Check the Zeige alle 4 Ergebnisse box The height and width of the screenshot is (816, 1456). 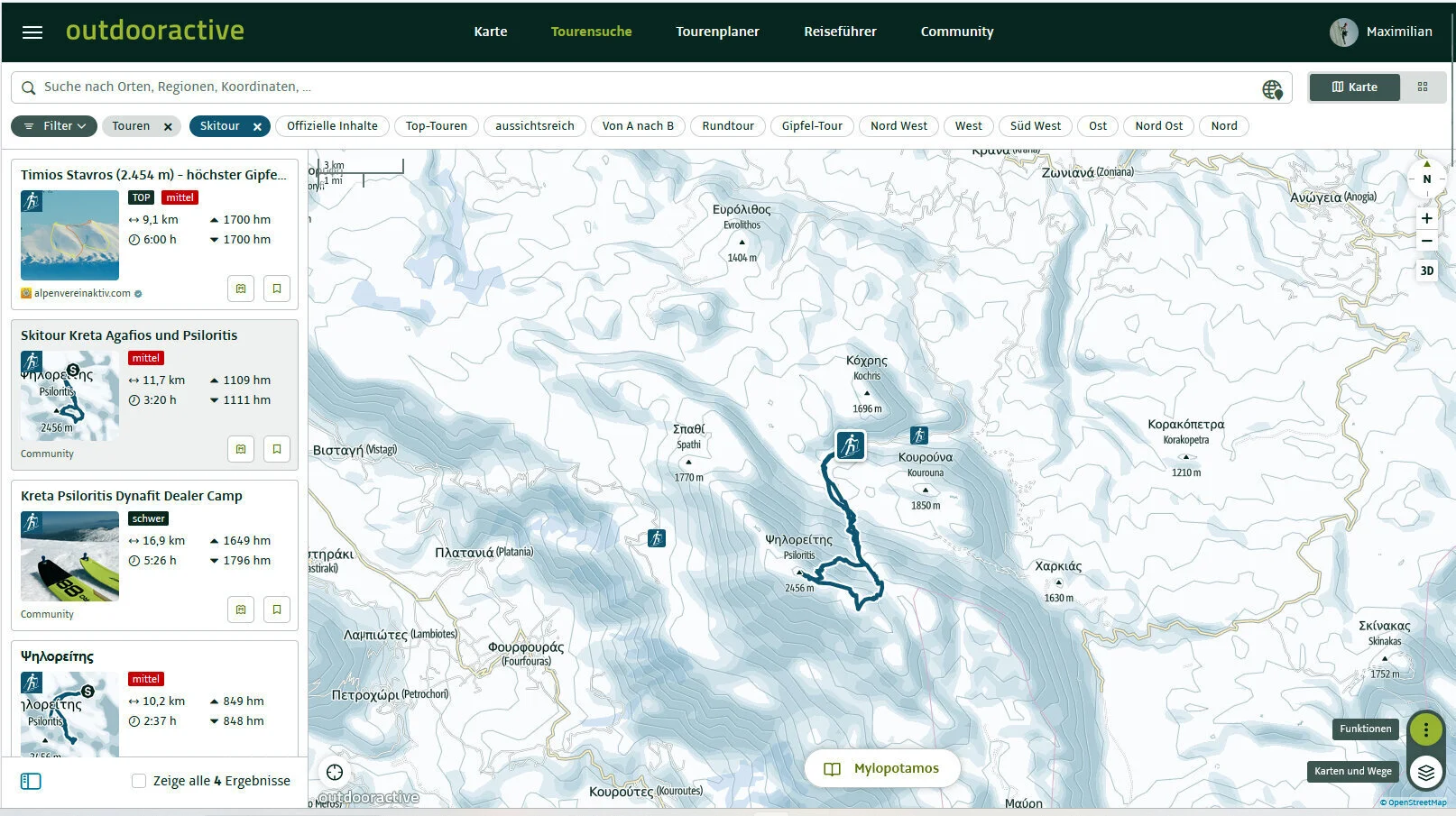point(139,781)
